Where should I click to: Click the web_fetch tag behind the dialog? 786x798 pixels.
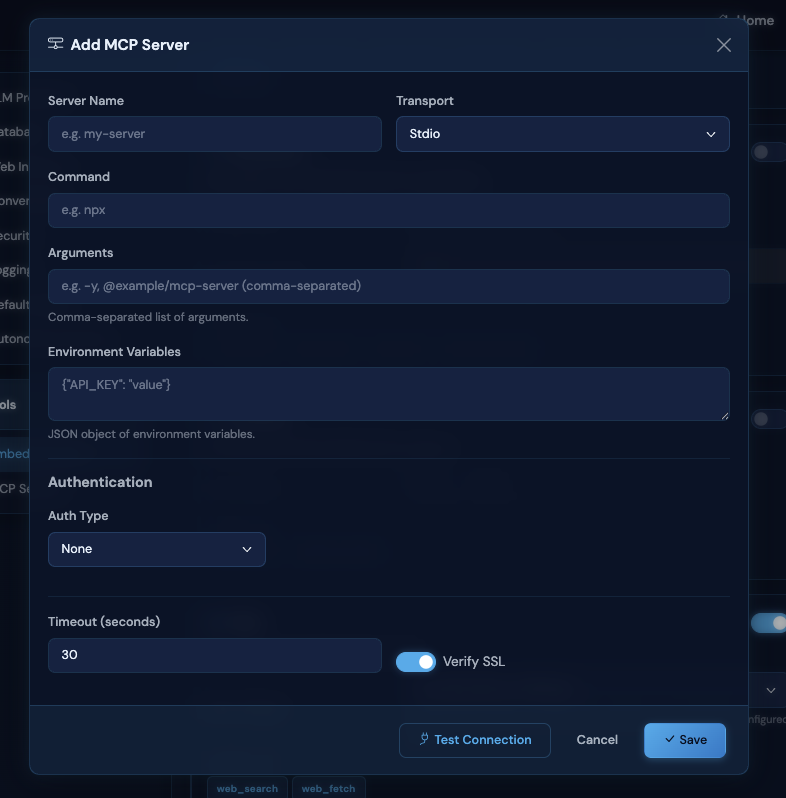[328, 788]
